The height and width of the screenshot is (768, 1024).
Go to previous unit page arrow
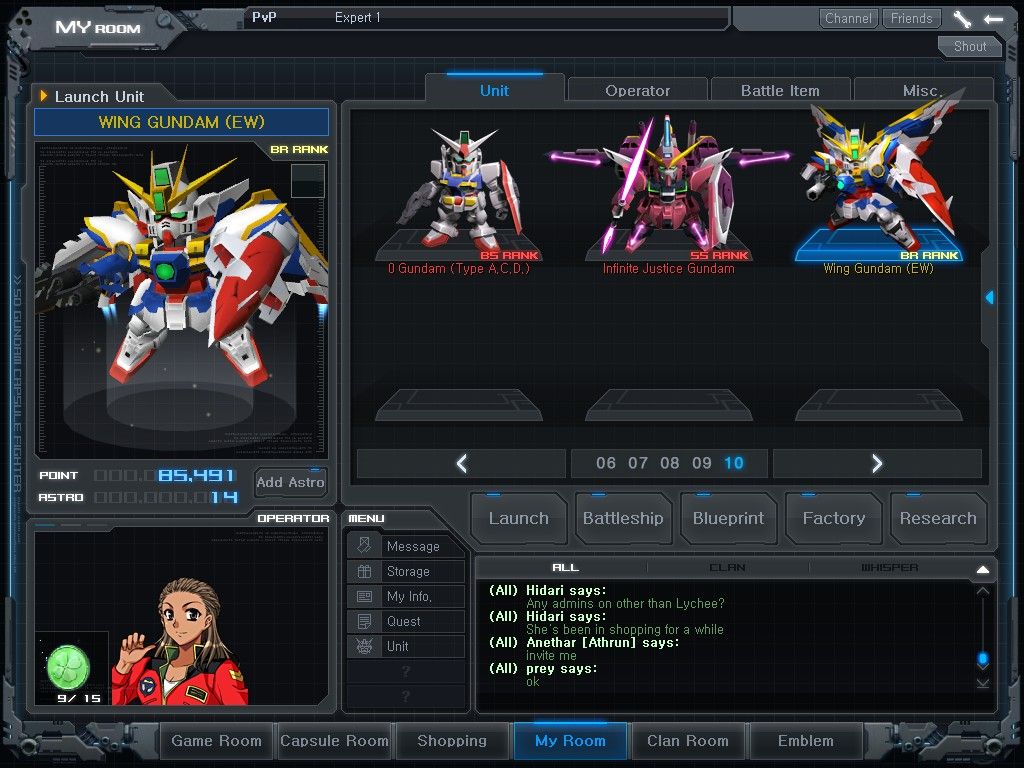click(462, 463)
